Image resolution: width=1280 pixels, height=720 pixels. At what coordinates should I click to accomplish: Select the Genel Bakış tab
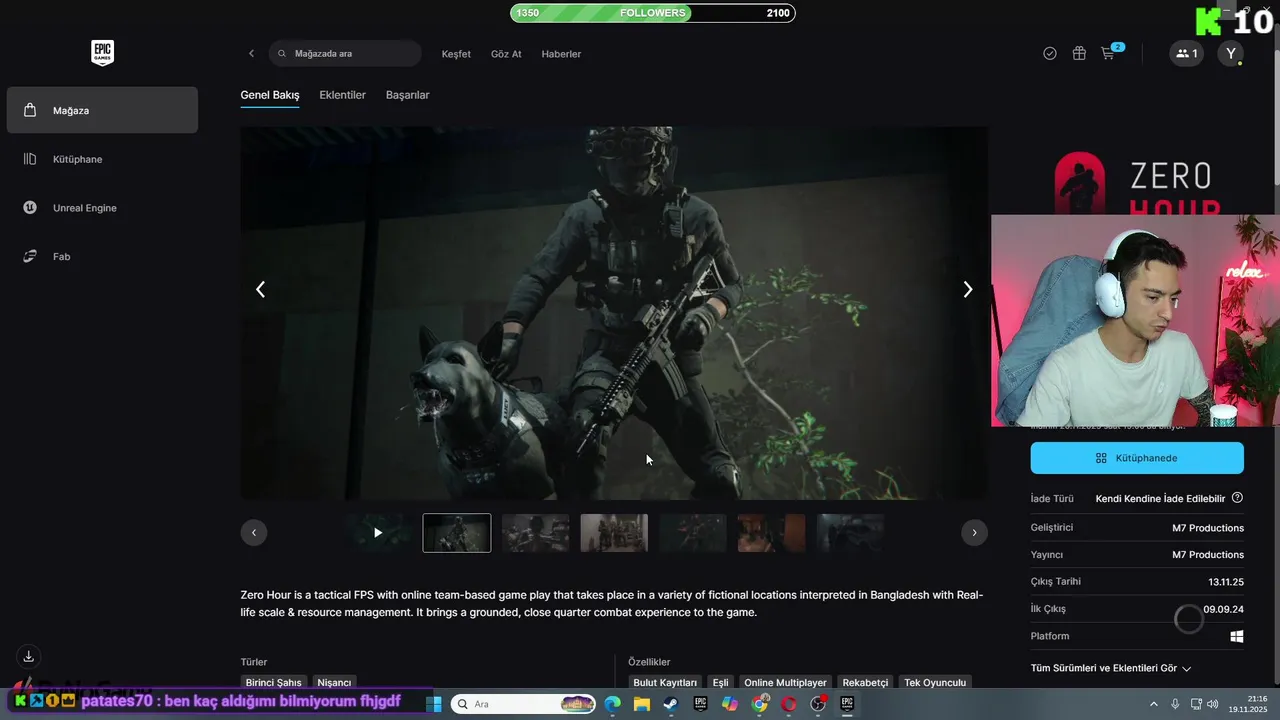point(270,95)
